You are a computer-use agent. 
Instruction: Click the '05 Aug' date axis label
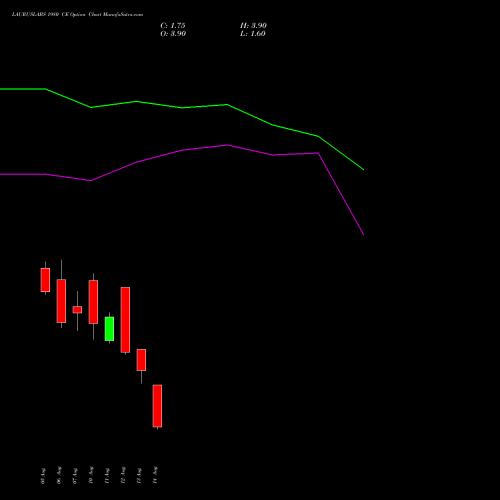pyautogui.click(x=43, y=476)
